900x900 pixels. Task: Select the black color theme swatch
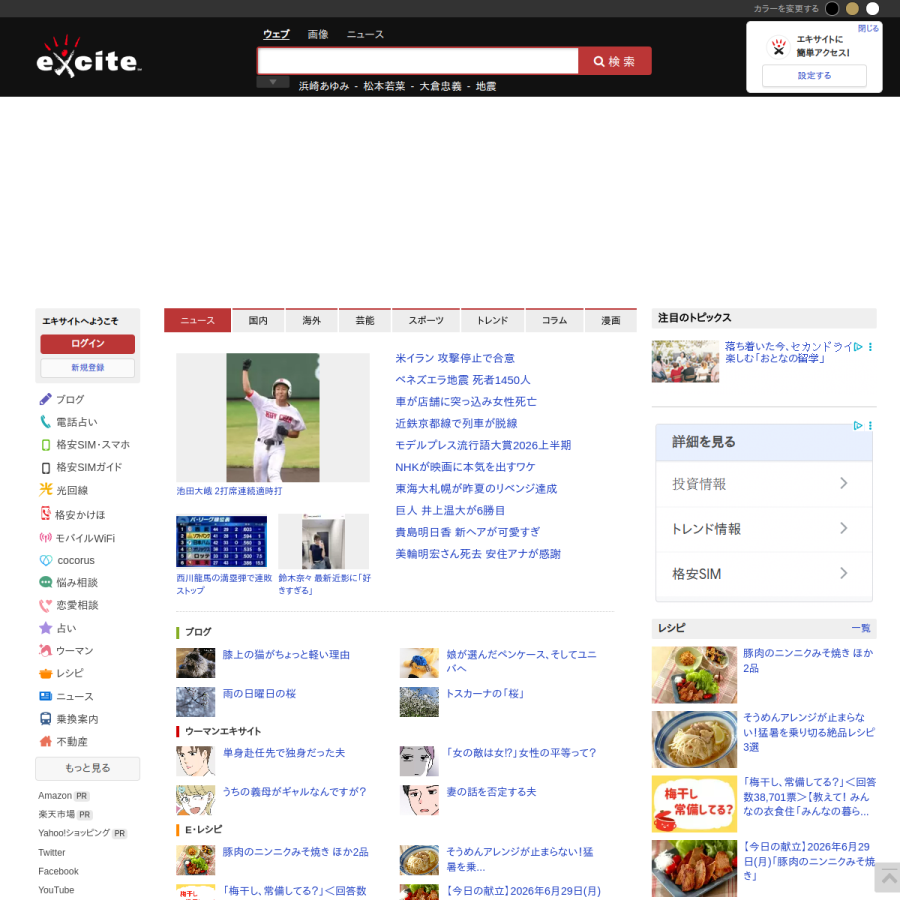point(832,9)
